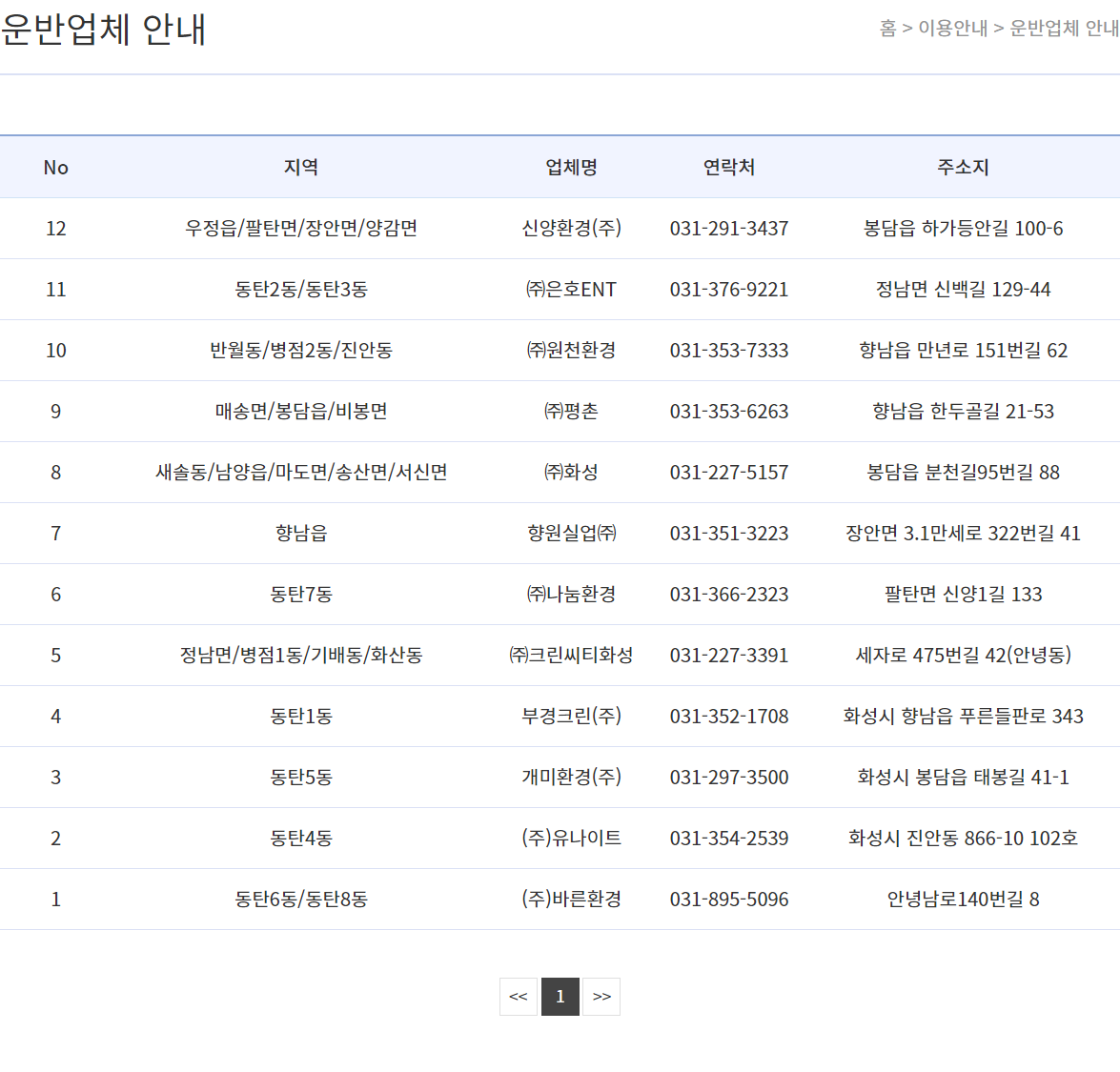Go to page 1 via pagination
Screen dimensions: 1120x1072
pos(560,996)
